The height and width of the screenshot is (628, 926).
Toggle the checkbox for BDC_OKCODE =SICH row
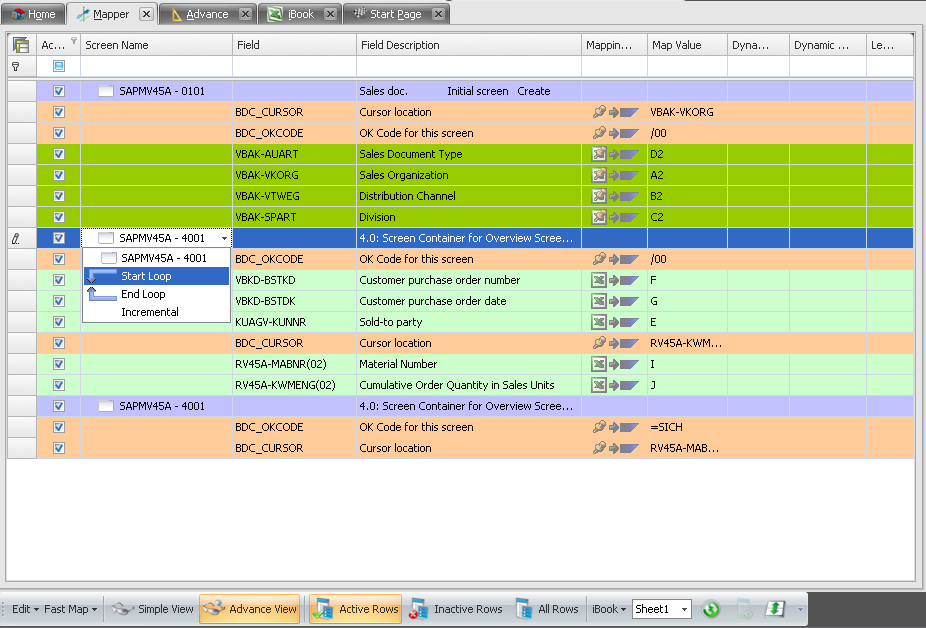(x=59, y=427)
